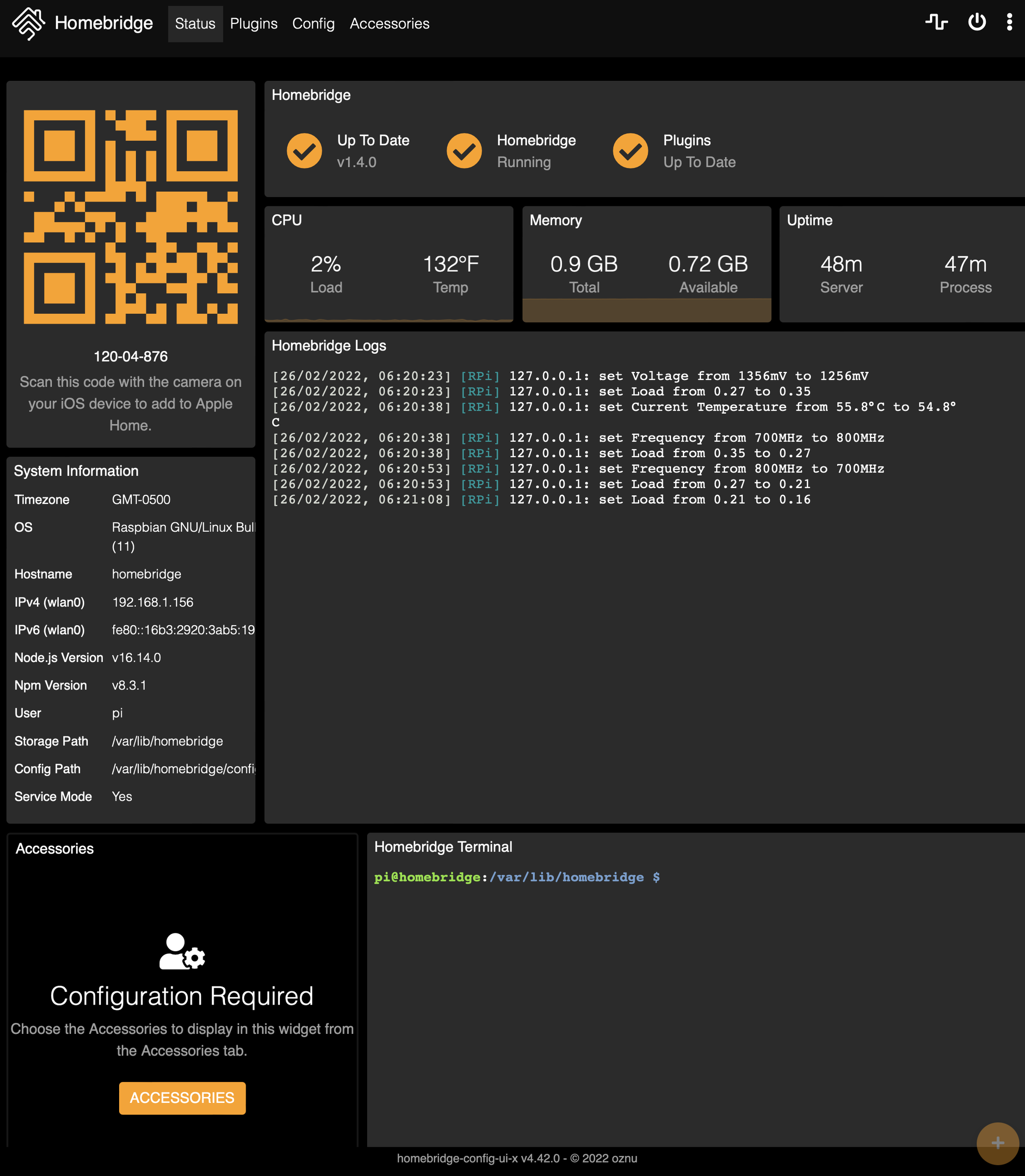
Task: Click the HomeKit QR code image
Action: click(130, 217)
